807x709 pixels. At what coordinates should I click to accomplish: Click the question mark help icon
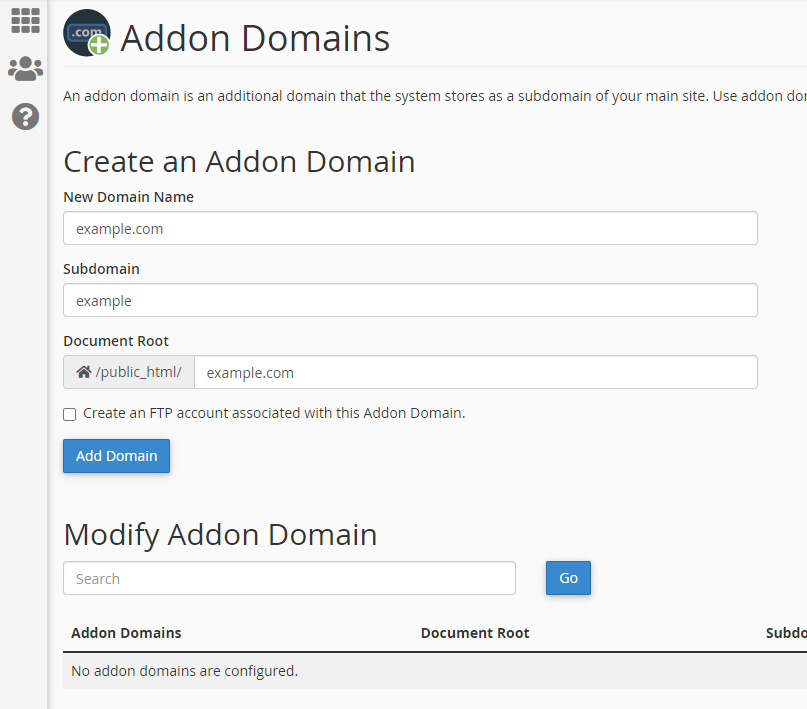click(25, 117)
